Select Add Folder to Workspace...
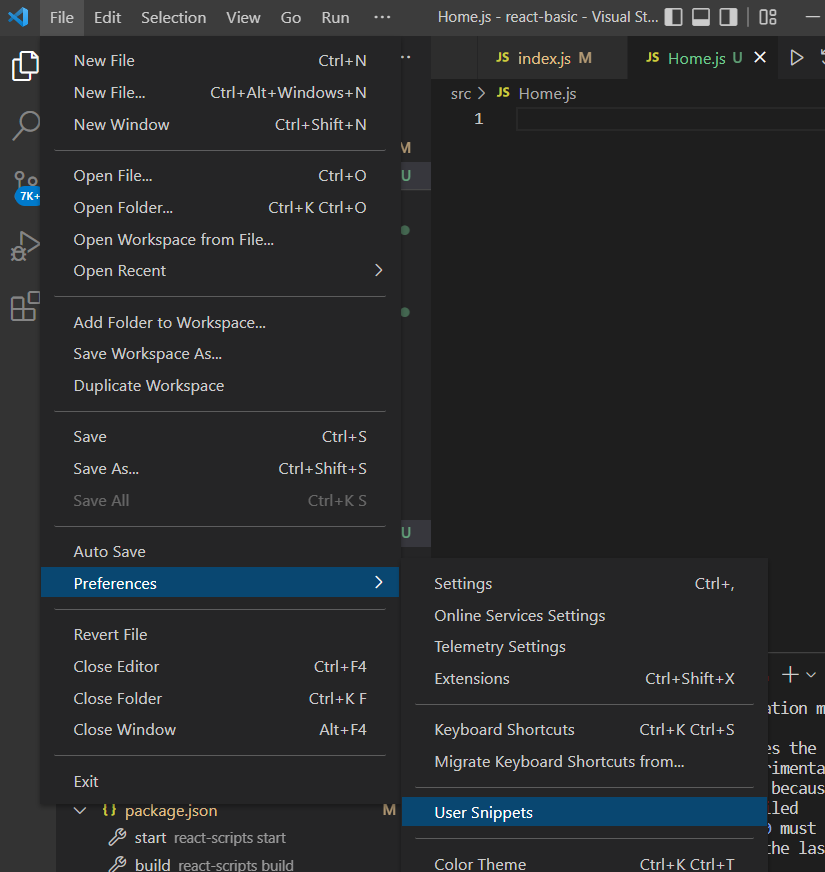 pyautogui.click(x=220, y=323)
